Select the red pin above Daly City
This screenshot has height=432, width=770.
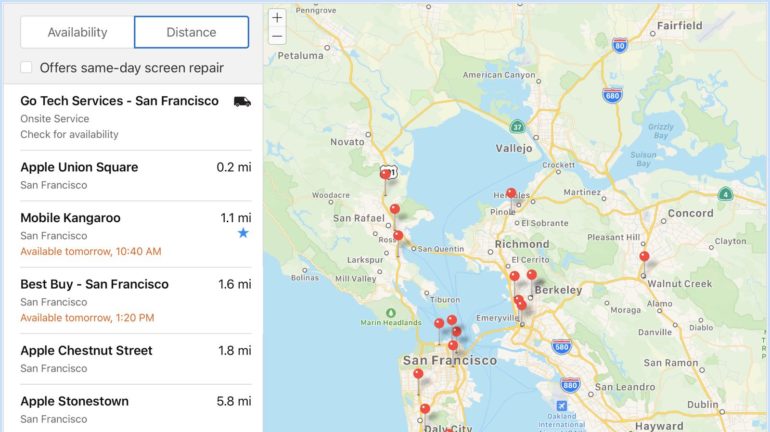point(425,408)
